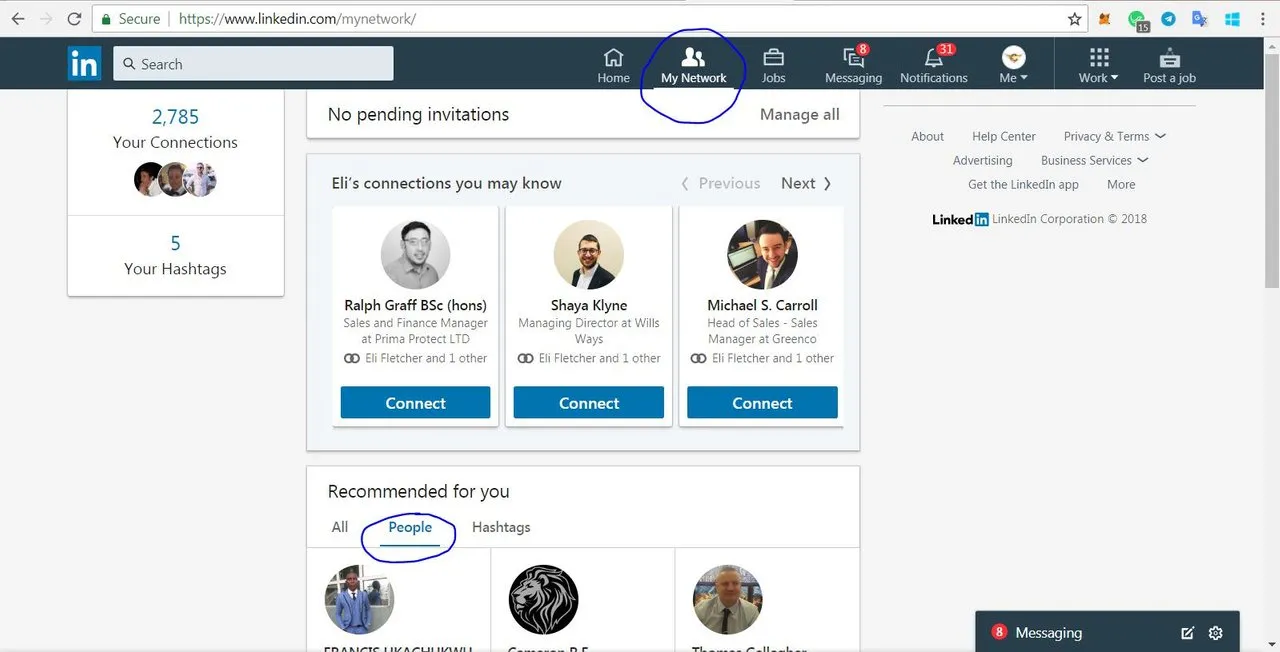This screenshot has width=1280, height=652.
Task: Open the name Ralph Graff BSc (hons)
Action: pyautogui.click(x=415, y=305)
